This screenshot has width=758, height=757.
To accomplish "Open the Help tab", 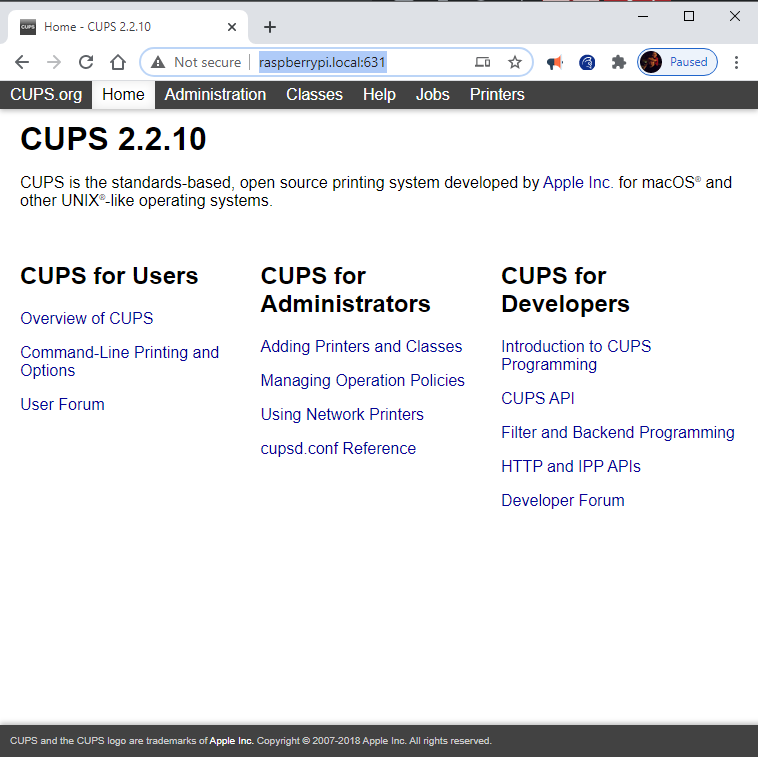I will coord(379,95).
